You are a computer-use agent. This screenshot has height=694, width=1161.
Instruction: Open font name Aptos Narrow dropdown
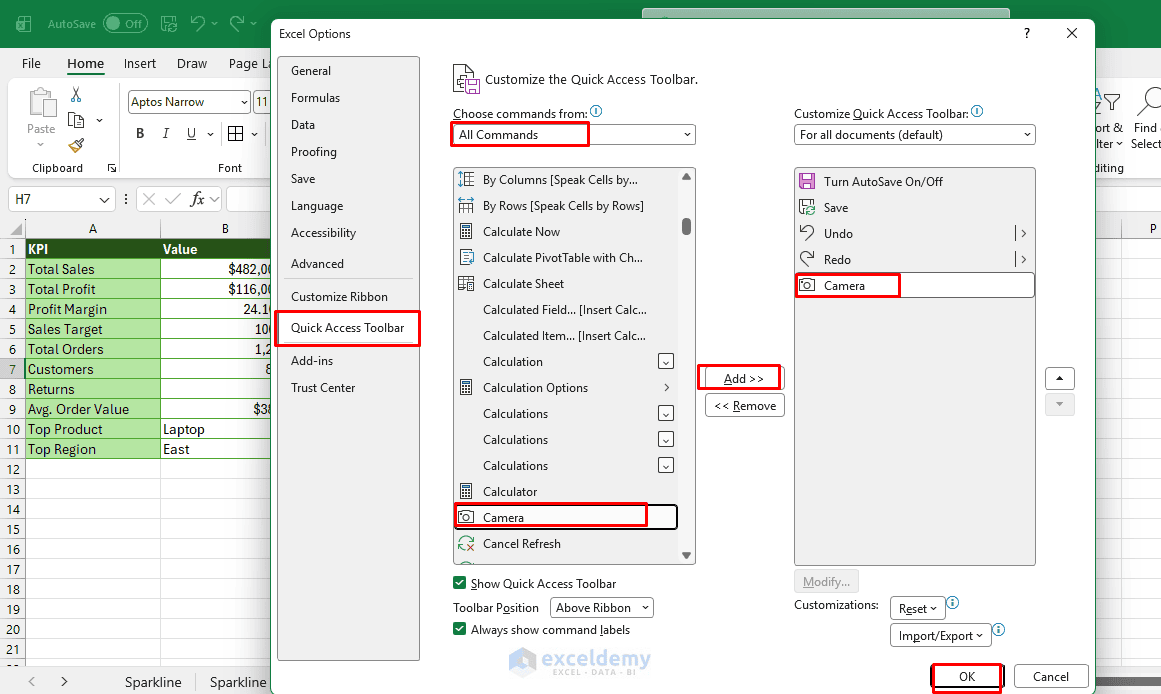coord(244,102)
